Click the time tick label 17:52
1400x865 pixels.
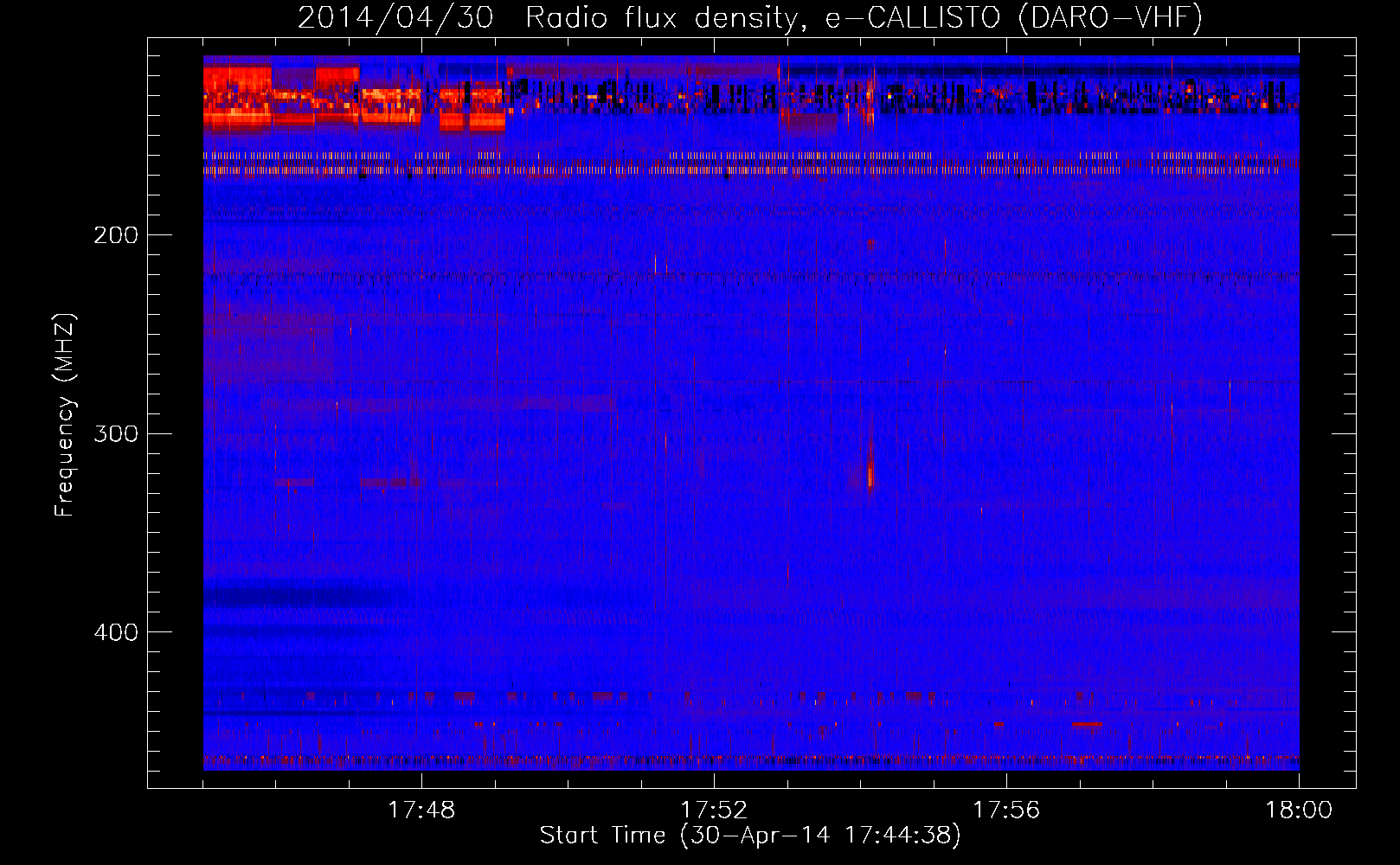[714, 811]
